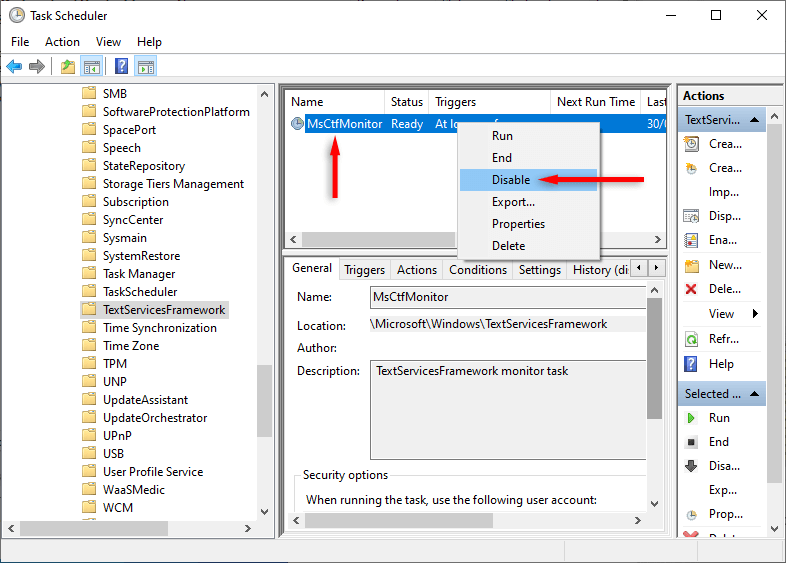
Task: Click the green Run icon in Actions pane
Action: point(691,418)
